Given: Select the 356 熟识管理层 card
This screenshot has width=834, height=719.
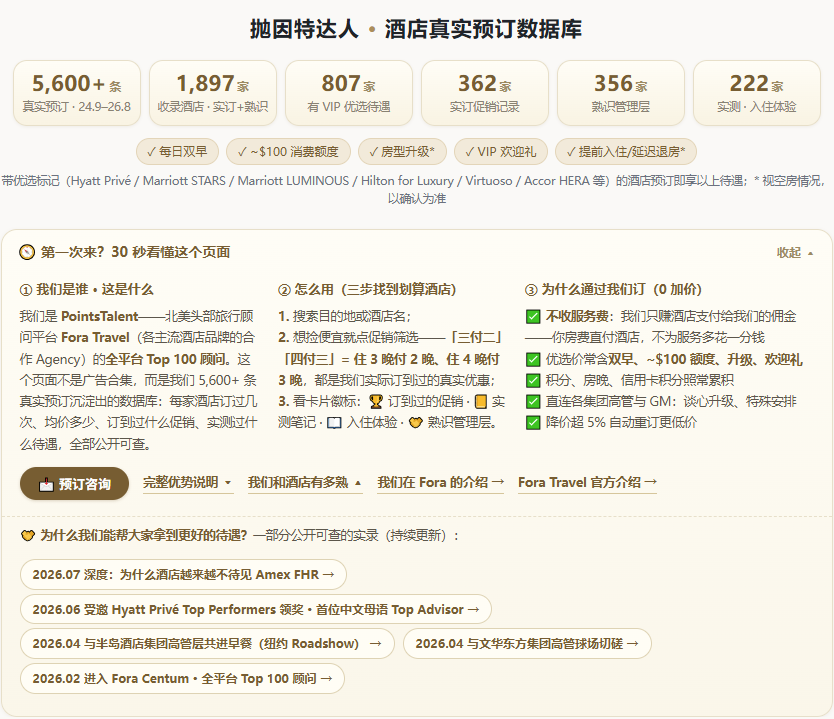Looking at the screenshot, I should point(621,93).
